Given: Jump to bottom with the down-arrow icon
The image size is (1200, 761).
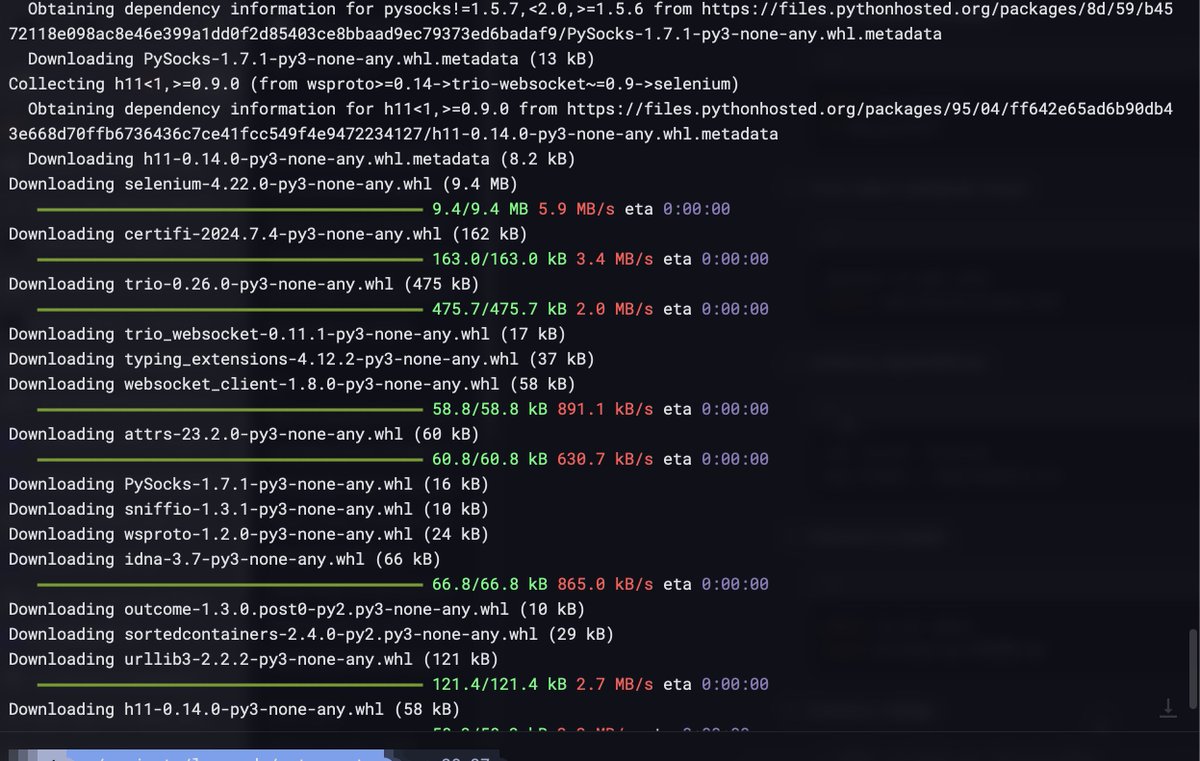Looking at the screenshot, I should (1167, 708).
